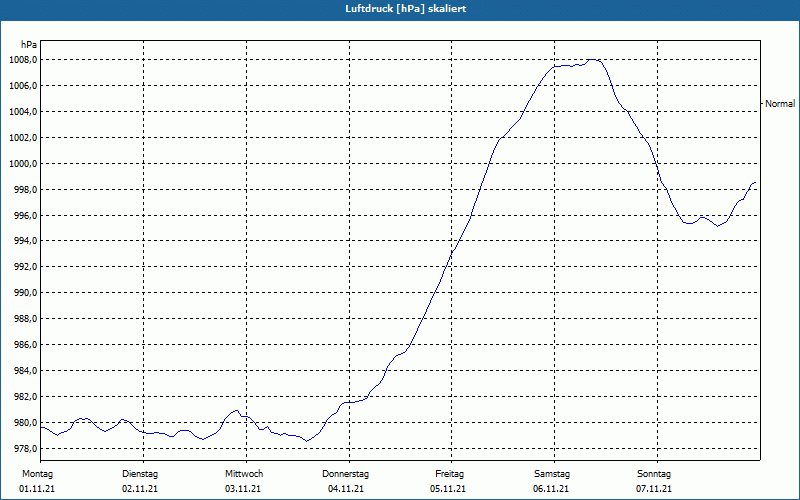Select the 'hPa' unit label
Viewport: 800px width, 500px height.
tap(29, 45)
